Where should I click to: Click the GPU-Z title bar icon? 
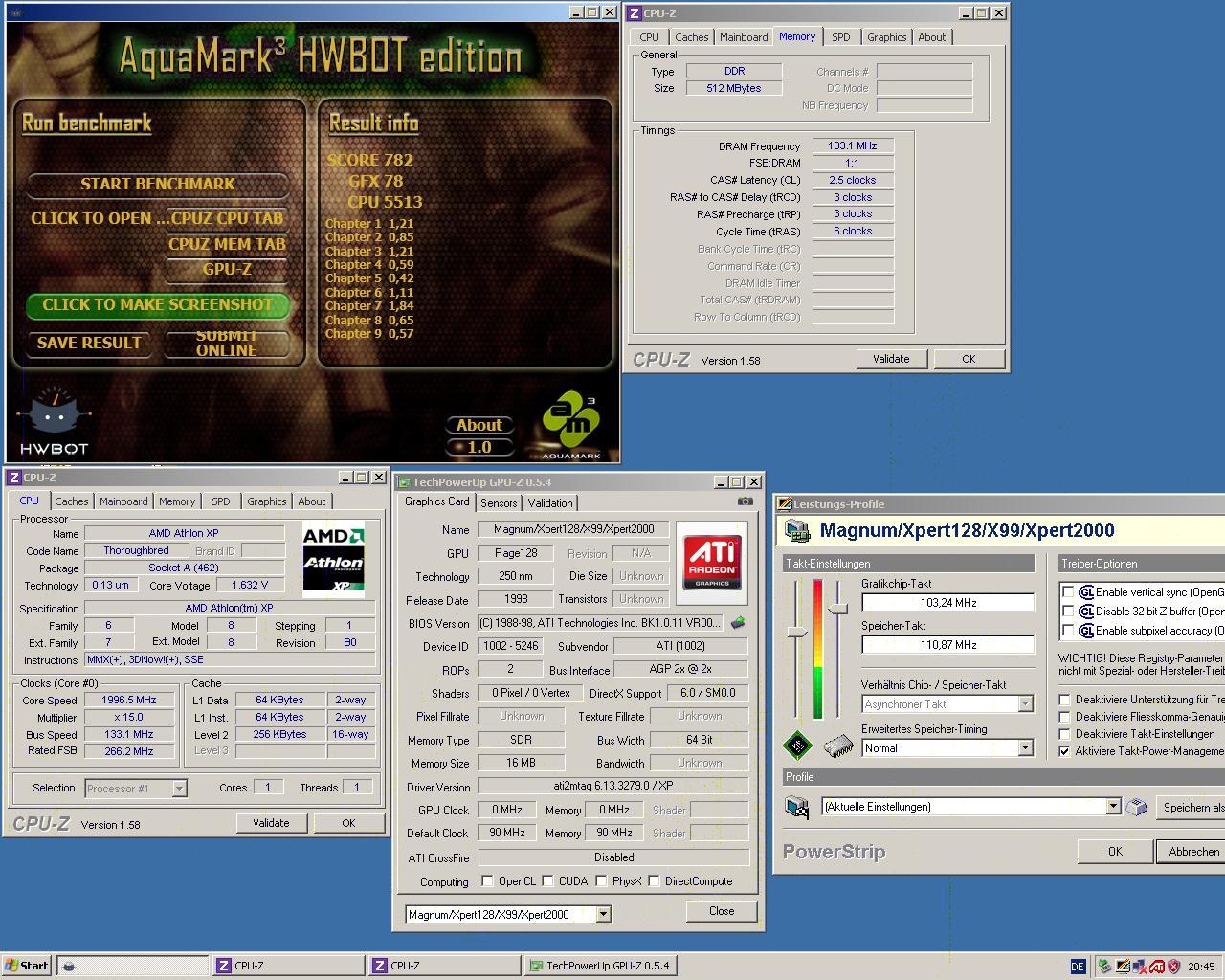pyautogui.click(x=405, y=482)
